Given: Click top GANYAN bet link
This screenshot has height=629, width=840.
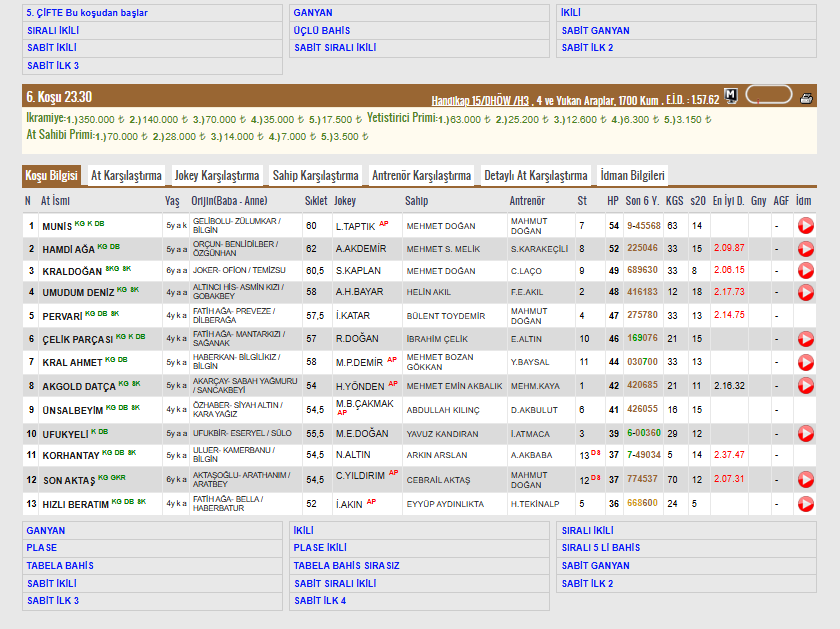Looking at the screenshot, I should [313, 13].
